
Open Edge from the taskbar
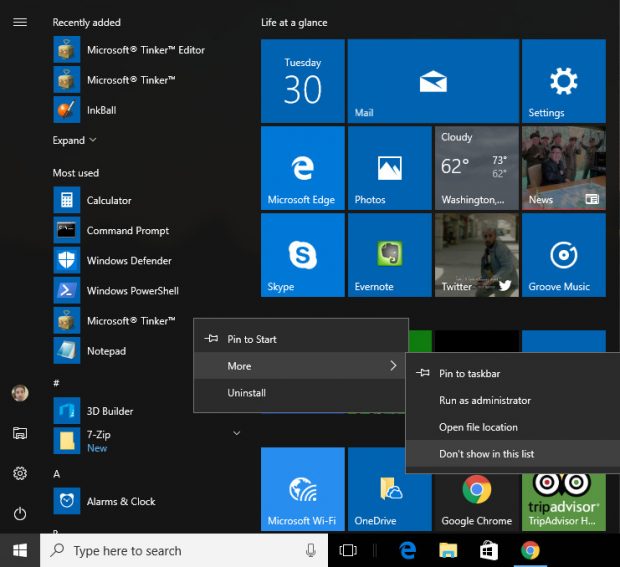tap(407, 550)
